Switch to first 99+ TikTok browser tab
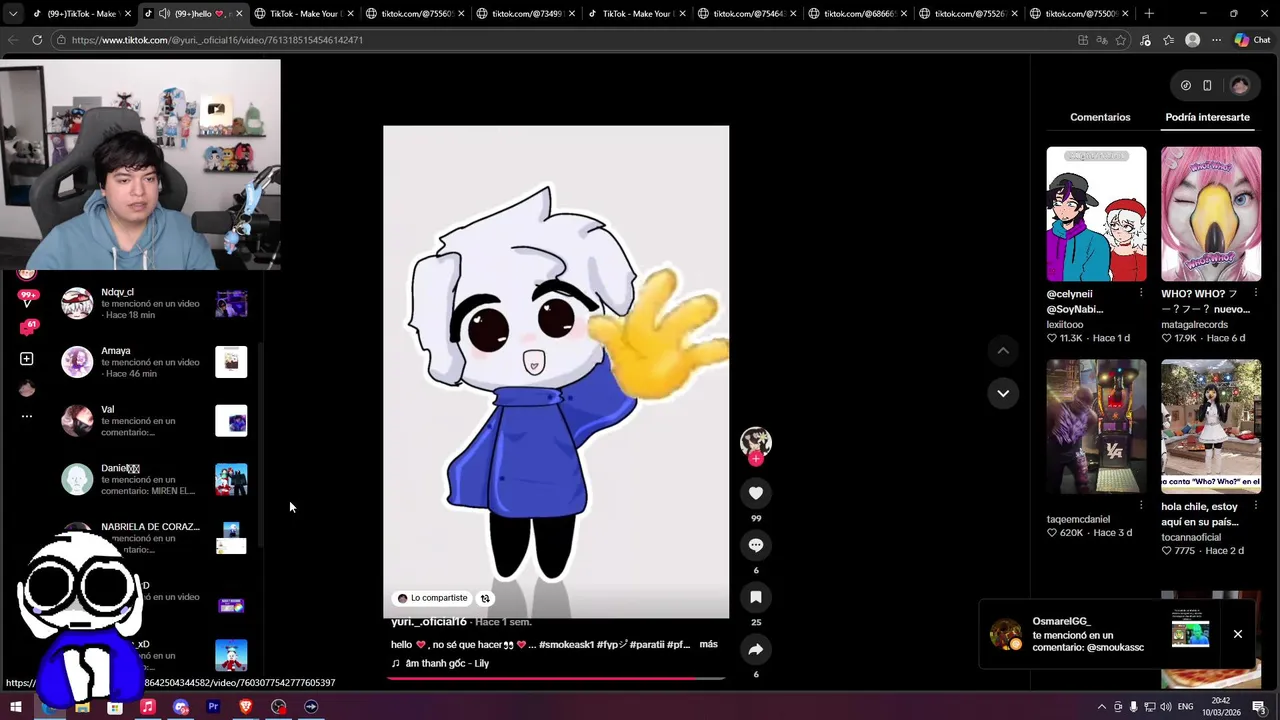This screenshot has height=720, width=1280. coord(81,14)
